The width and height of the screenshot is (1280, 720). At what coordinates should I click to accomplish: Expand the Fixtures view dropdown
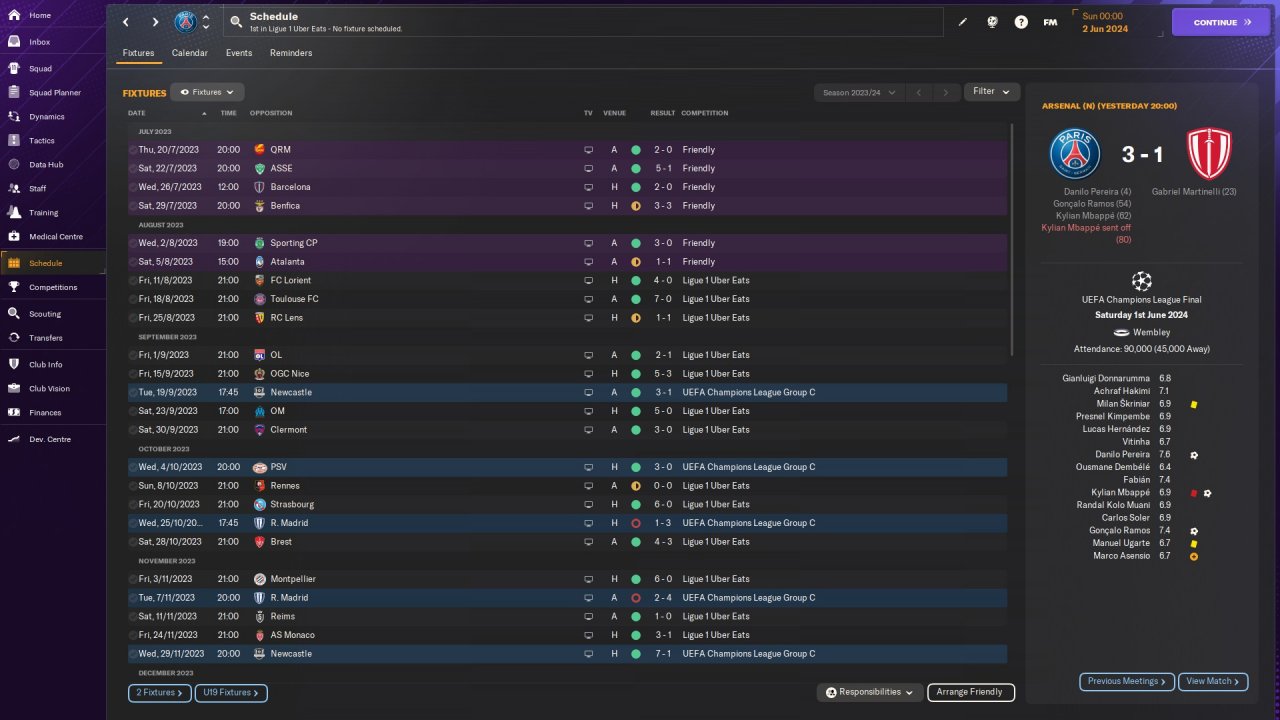point(207,92)
